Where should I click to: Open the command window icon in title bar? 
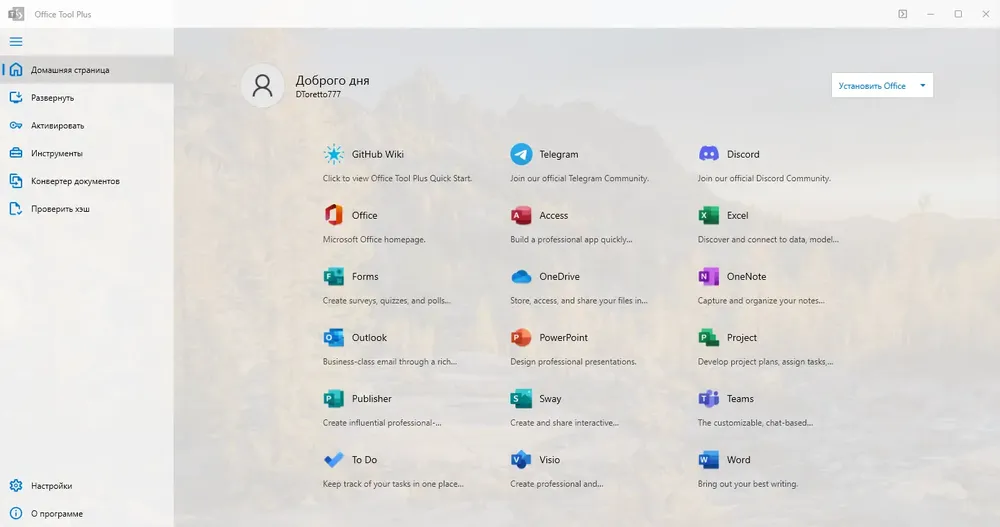coord(902,14)
